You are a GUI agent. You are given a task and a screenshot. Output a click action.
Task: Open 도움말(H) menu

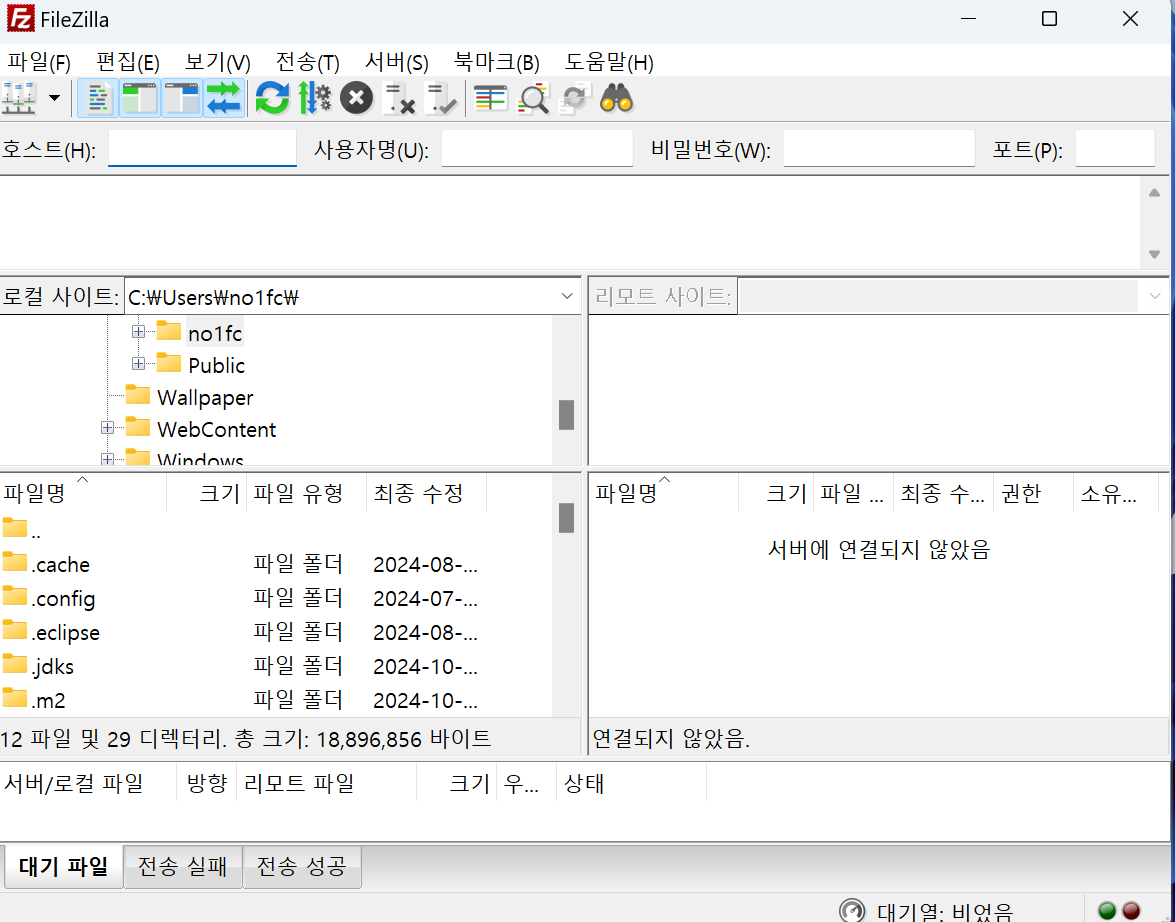609,62
